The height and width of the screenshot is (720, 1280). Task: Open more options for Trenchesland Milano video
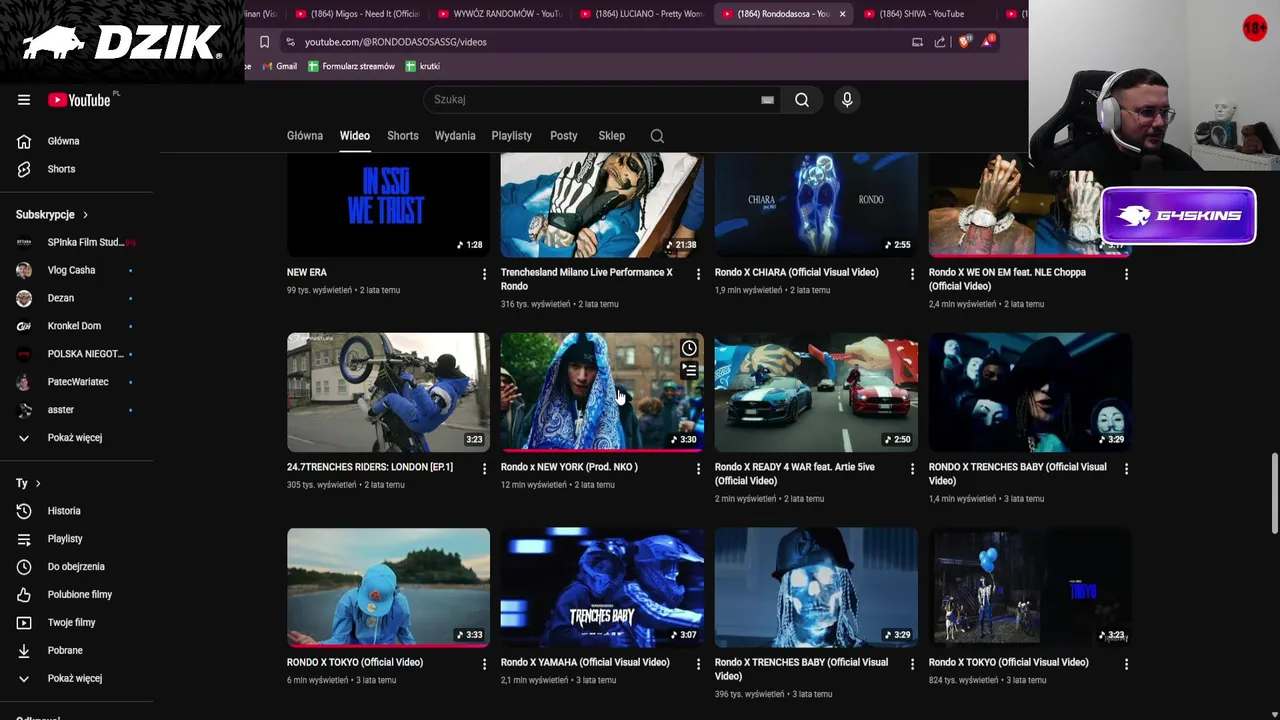698,274
